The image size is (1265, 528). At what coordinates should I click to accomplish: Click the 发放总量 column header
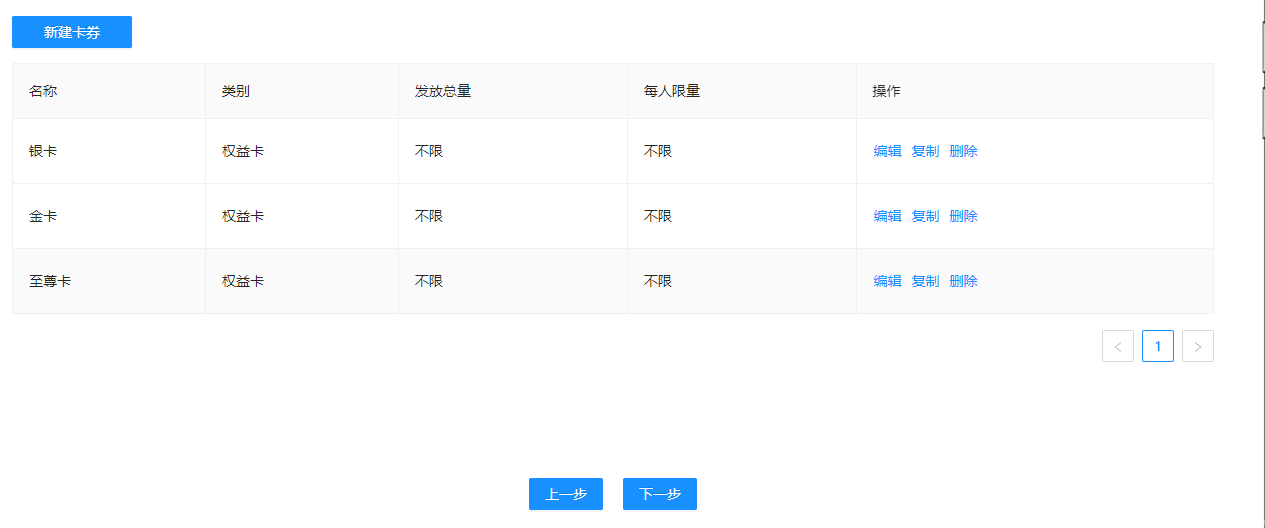point(443,91)
